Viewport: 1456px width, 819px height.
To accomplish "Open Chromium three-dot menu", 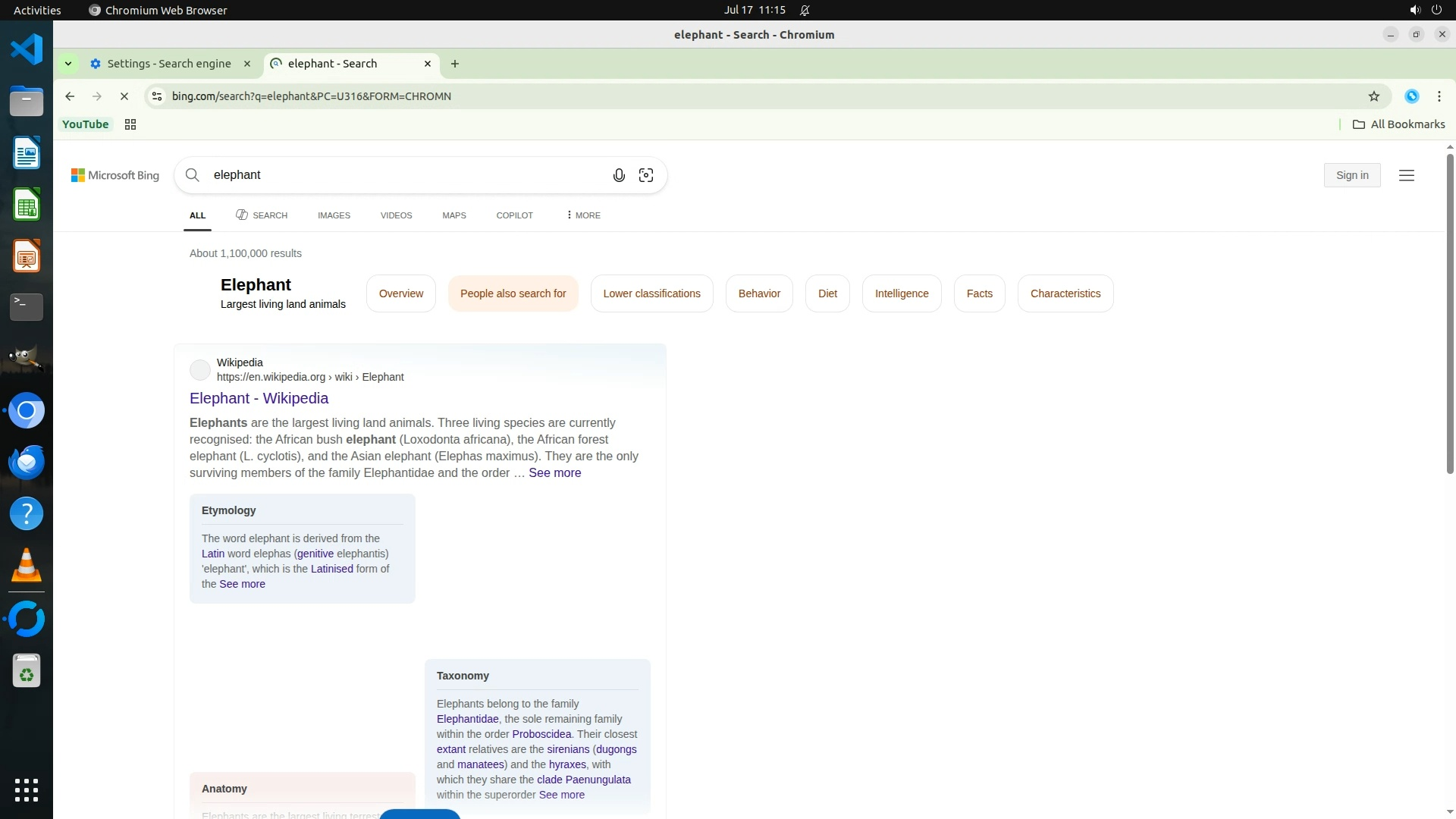I will tap(1439, 96).
